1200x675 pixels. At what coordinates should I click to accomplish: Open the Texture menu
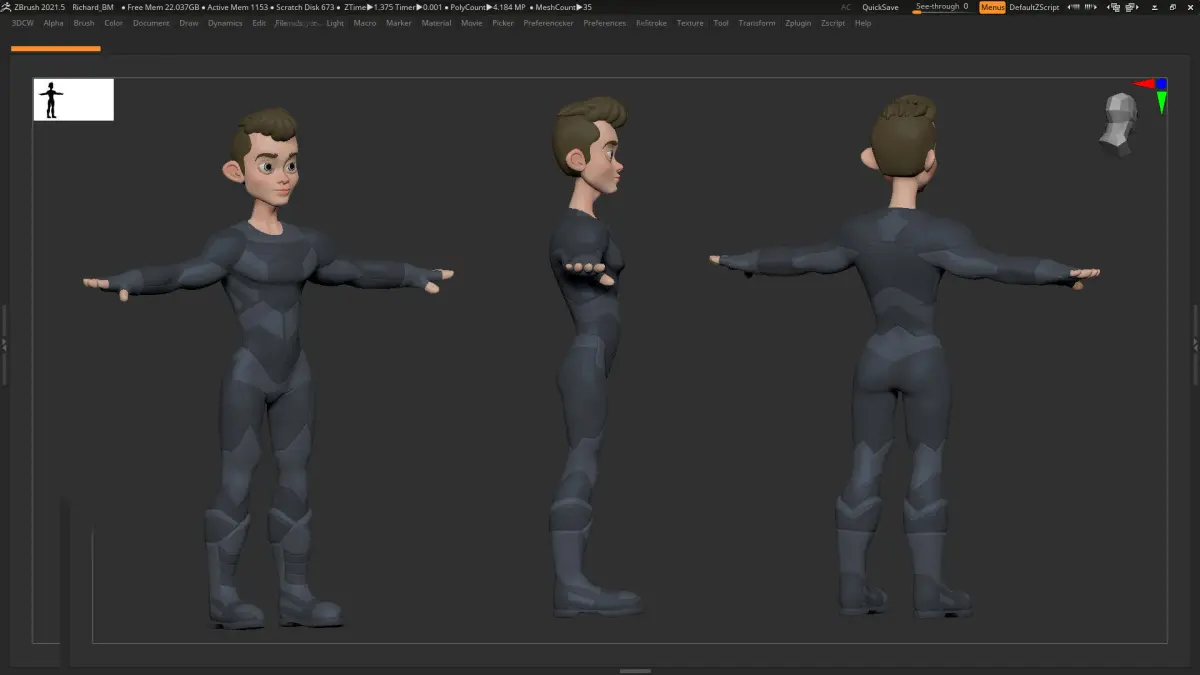(690, 23)
